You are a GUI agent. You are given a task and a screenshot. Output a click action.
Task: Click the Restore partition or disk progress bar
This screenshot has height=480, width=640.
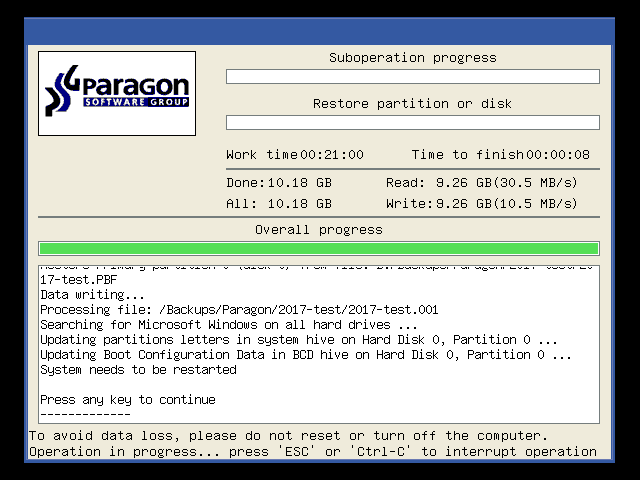pyautogui.click(x=412, y=123)
